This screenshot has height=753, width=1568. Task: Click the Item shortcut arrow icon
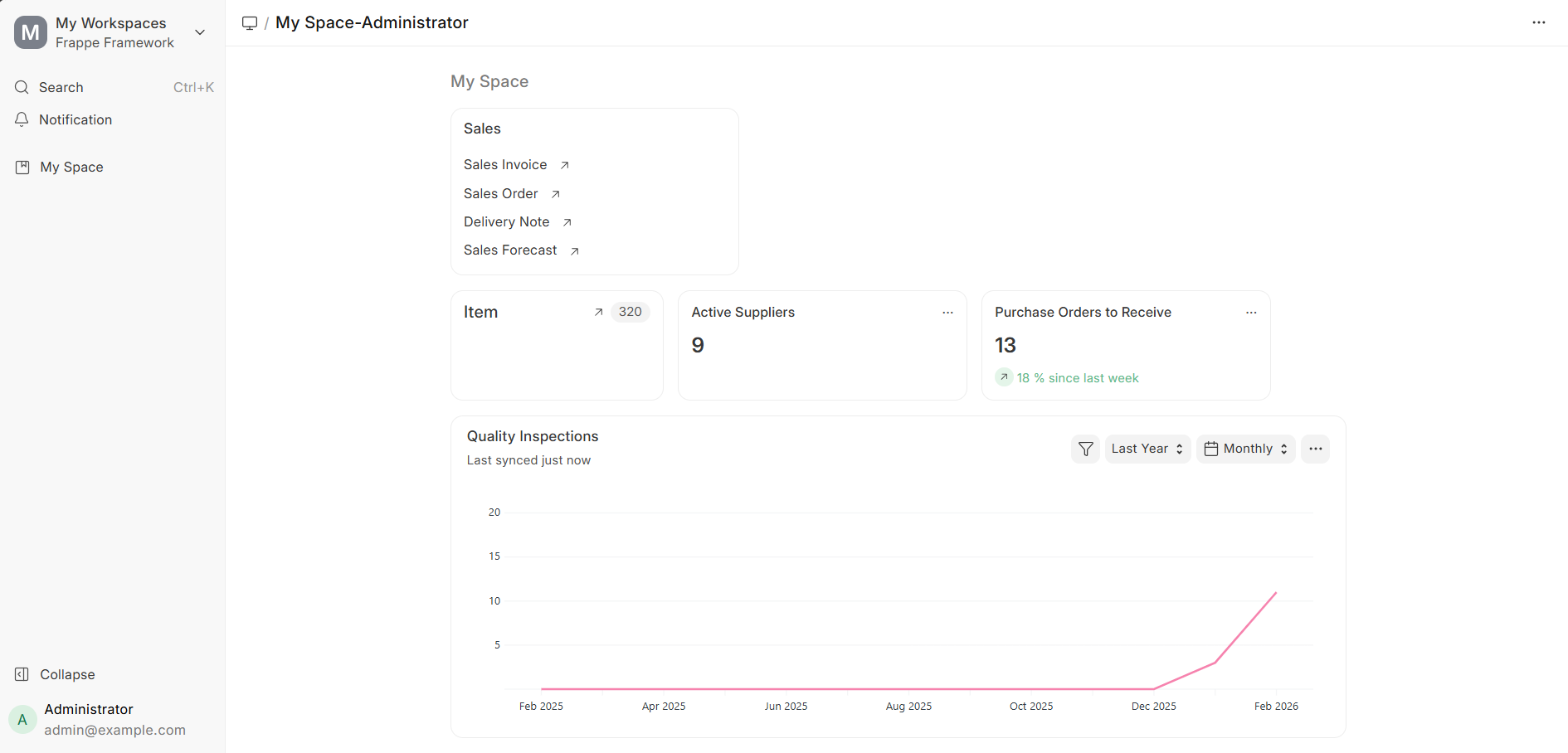pyautogui.click(x=598, y=313)
